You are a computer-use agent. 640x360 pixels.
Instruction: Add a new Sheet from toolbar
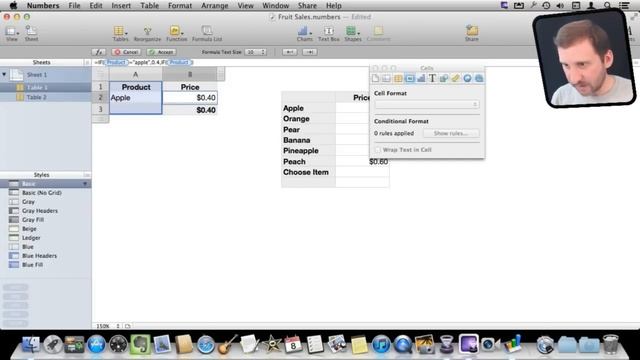point(31,33)
